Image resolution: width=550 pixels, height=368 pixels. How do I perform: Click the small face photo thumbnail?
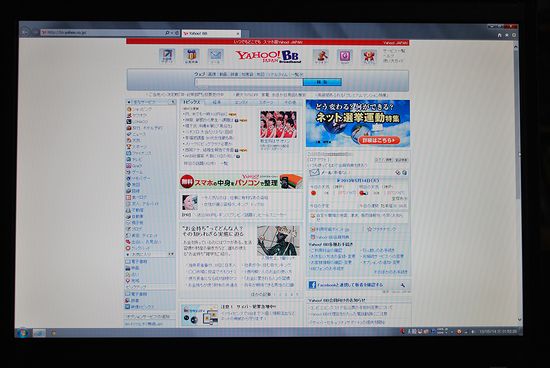190,202
